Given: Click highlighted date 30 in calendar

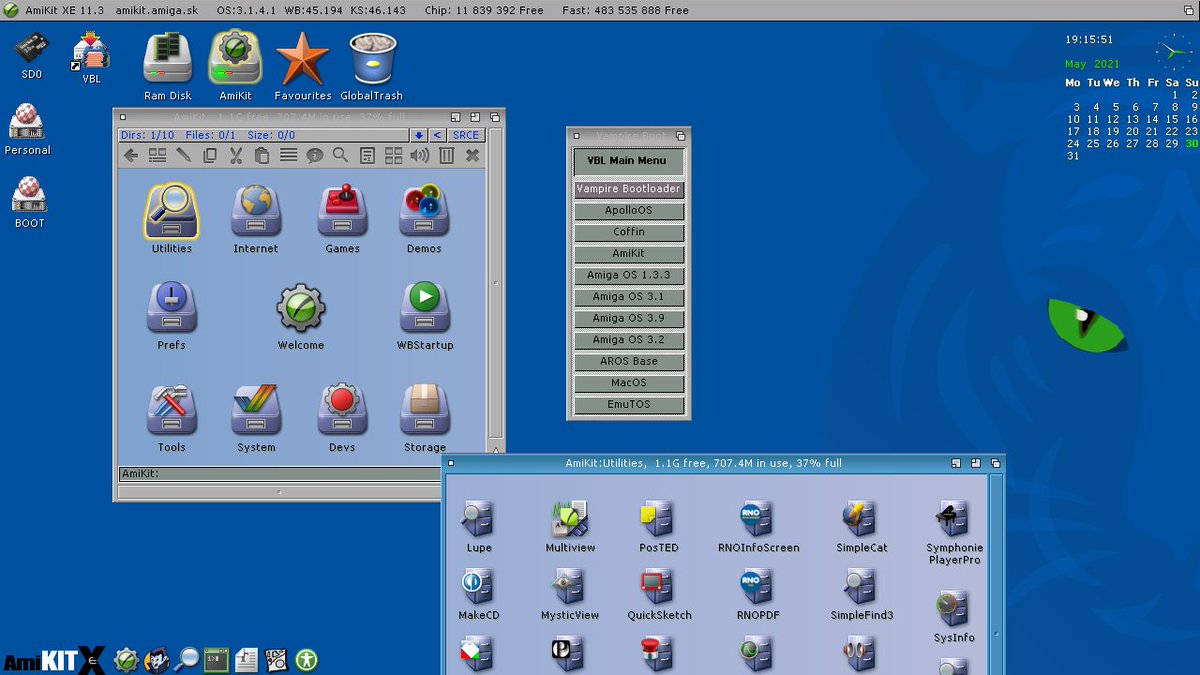Looking at the screenshot, I should tap(1191, 144).
